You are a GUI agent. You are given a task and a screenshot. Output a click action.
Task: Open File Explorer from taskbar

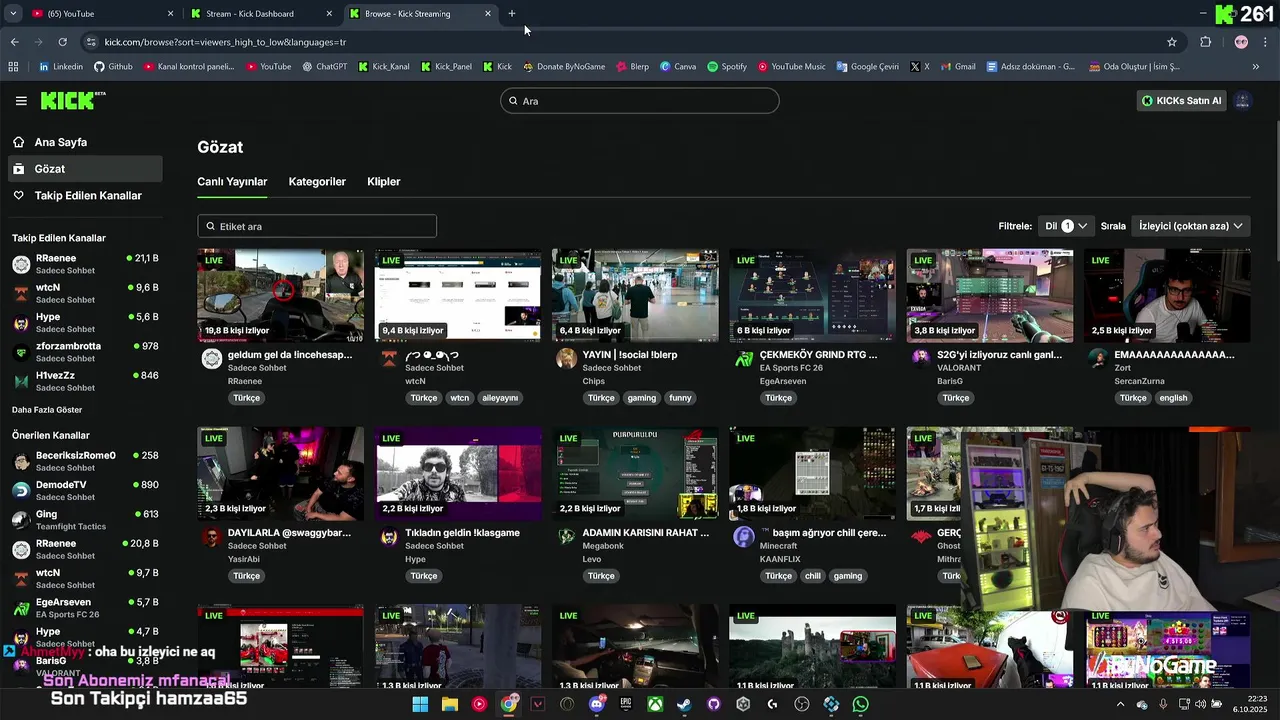pyautogui.click(x=450, y=704)
